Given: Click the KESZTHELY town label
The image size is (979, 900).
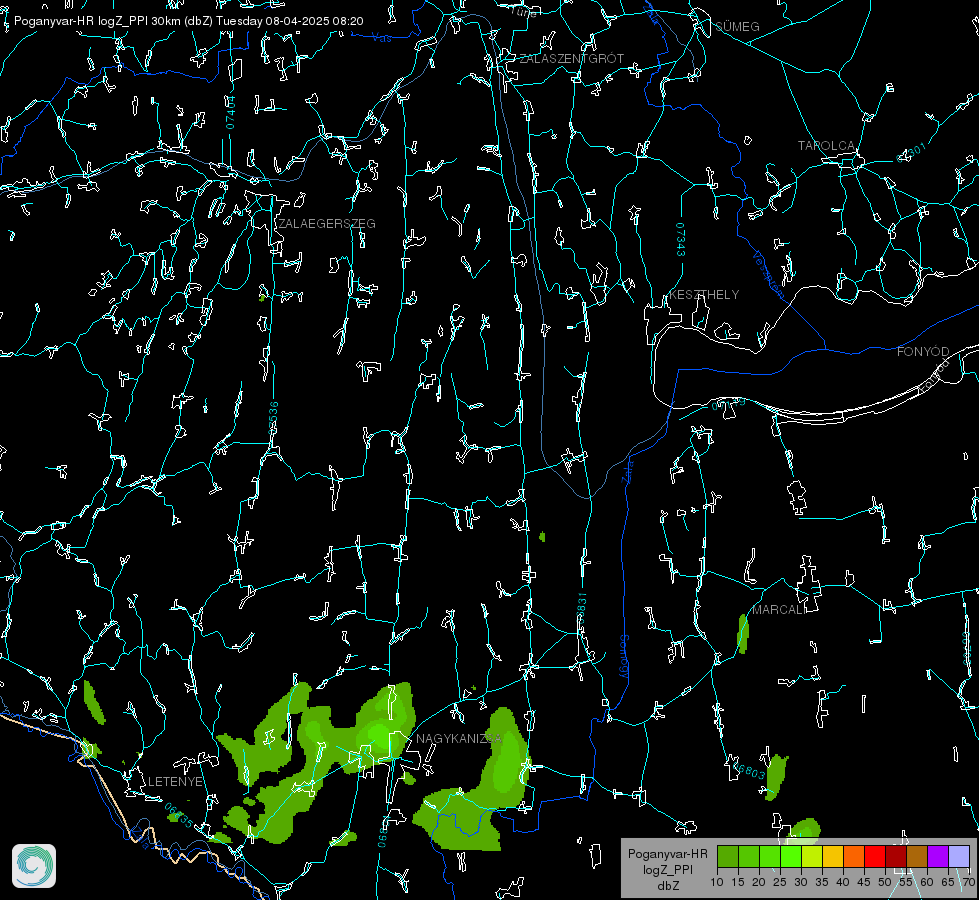Looking at the screenshot, I should [x=704, y=294].
